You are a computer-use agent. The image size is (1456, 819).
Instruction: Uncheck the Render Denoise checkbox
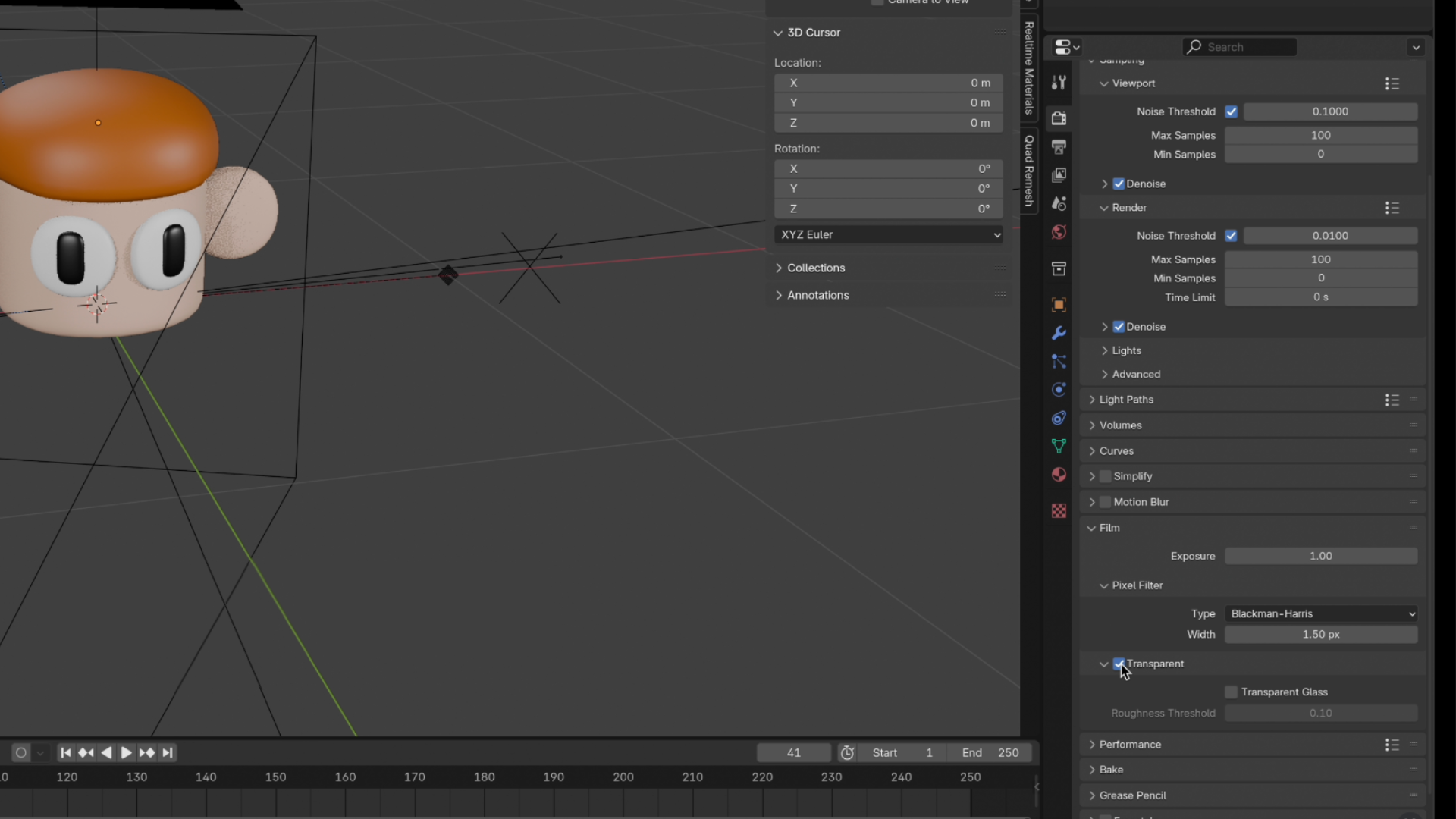(1119, 327)
